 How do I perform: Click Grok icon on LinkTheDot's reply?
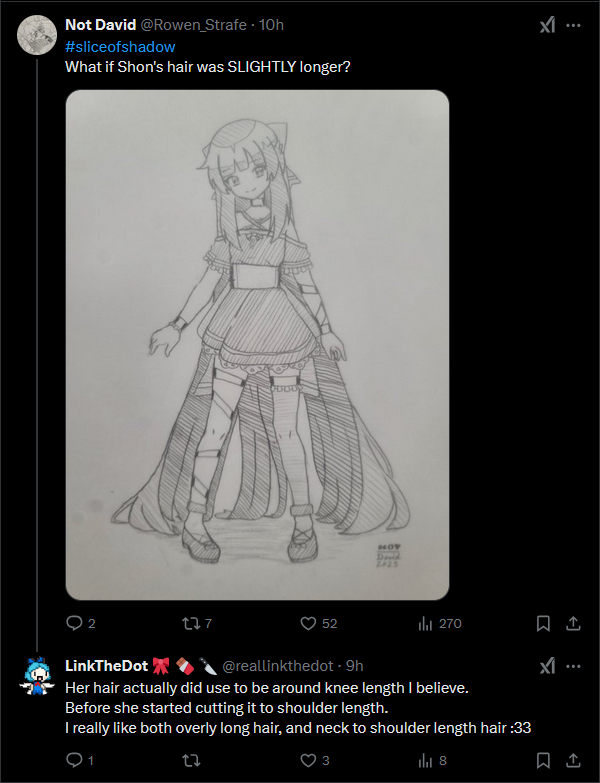547,666
